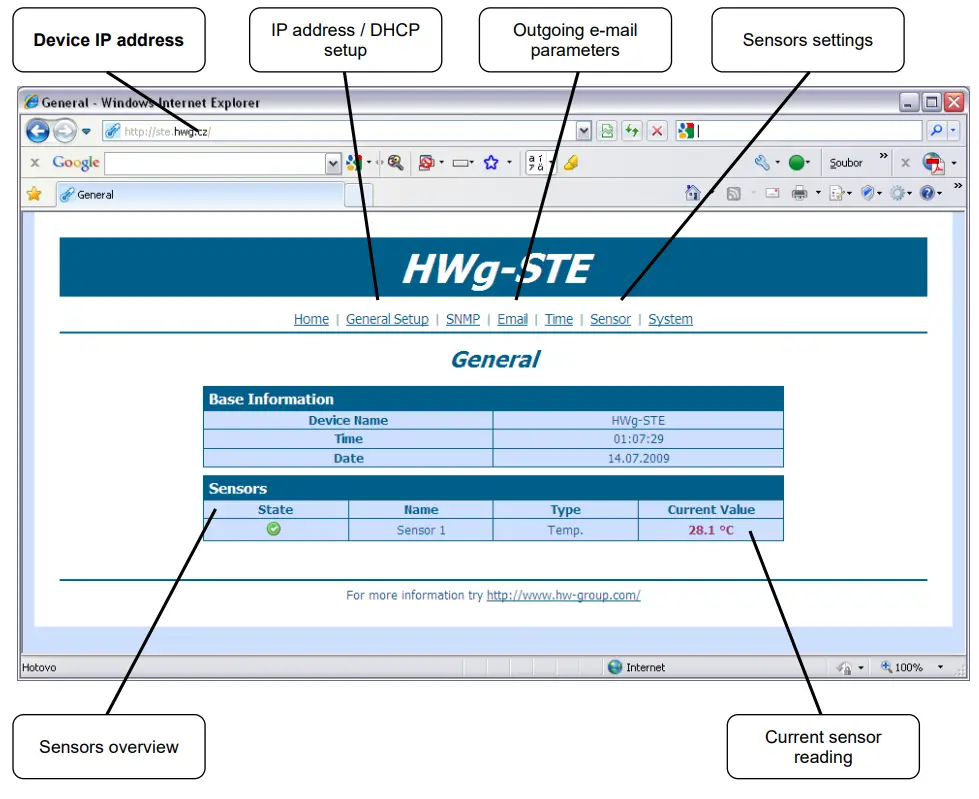The width and height of the screenshot is (979, 799).
Task: Open the Email settings page link
Action: tap(512, 319)
